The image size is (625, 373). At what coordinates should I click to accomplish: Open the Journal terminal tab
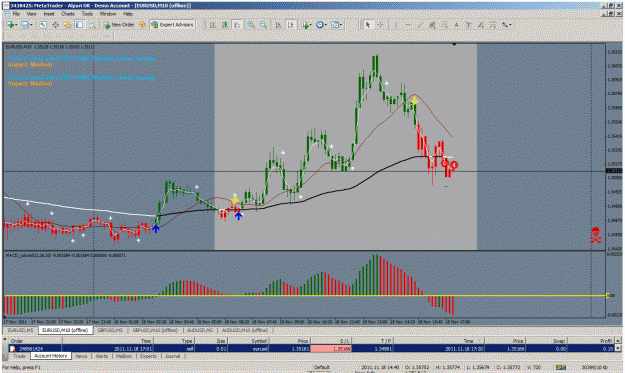pos(173,356)
